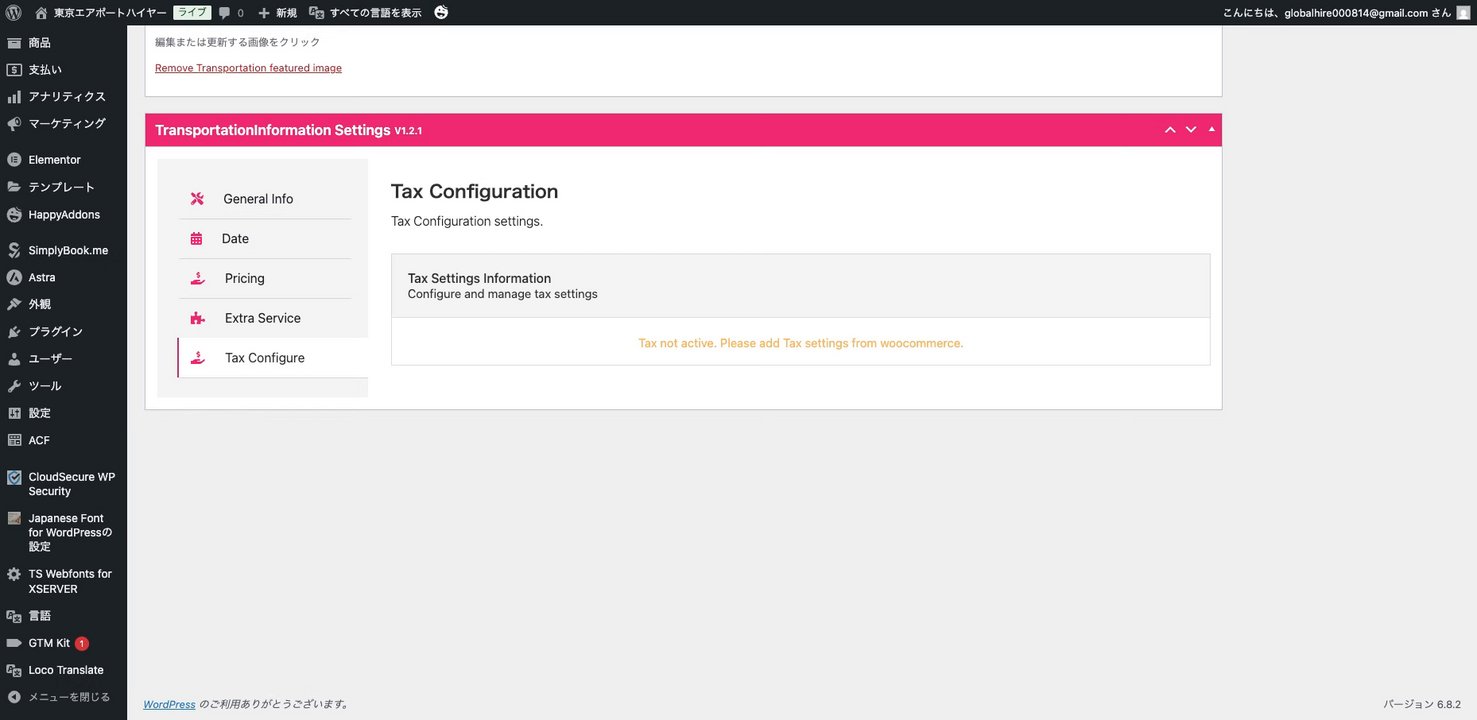Click the Tax not active warning message
This screenshot has height=720, width=1477.
pyautogui.click(x=801, y=343)
